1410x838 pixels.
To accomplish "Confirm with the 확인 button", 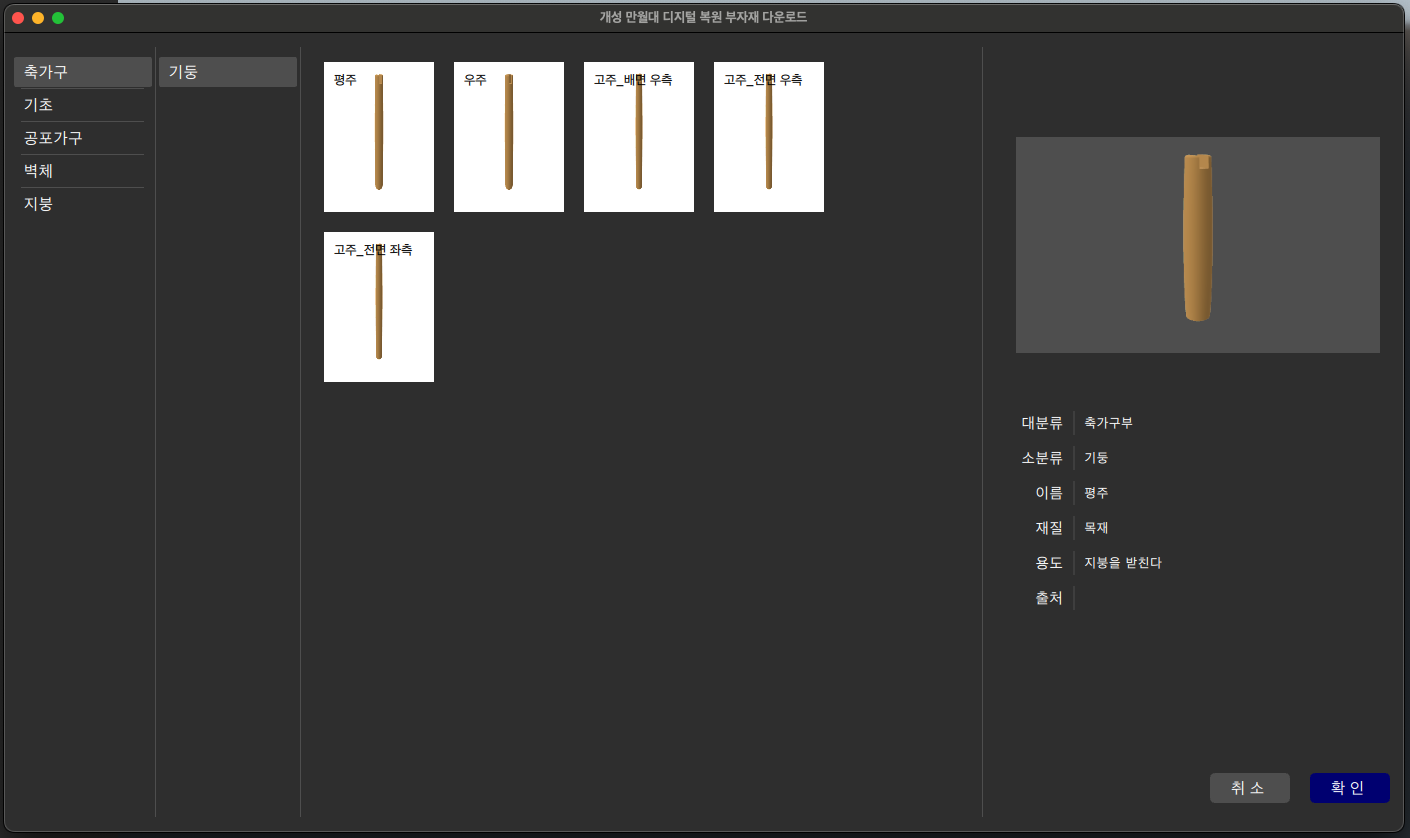I will 1349,788.
